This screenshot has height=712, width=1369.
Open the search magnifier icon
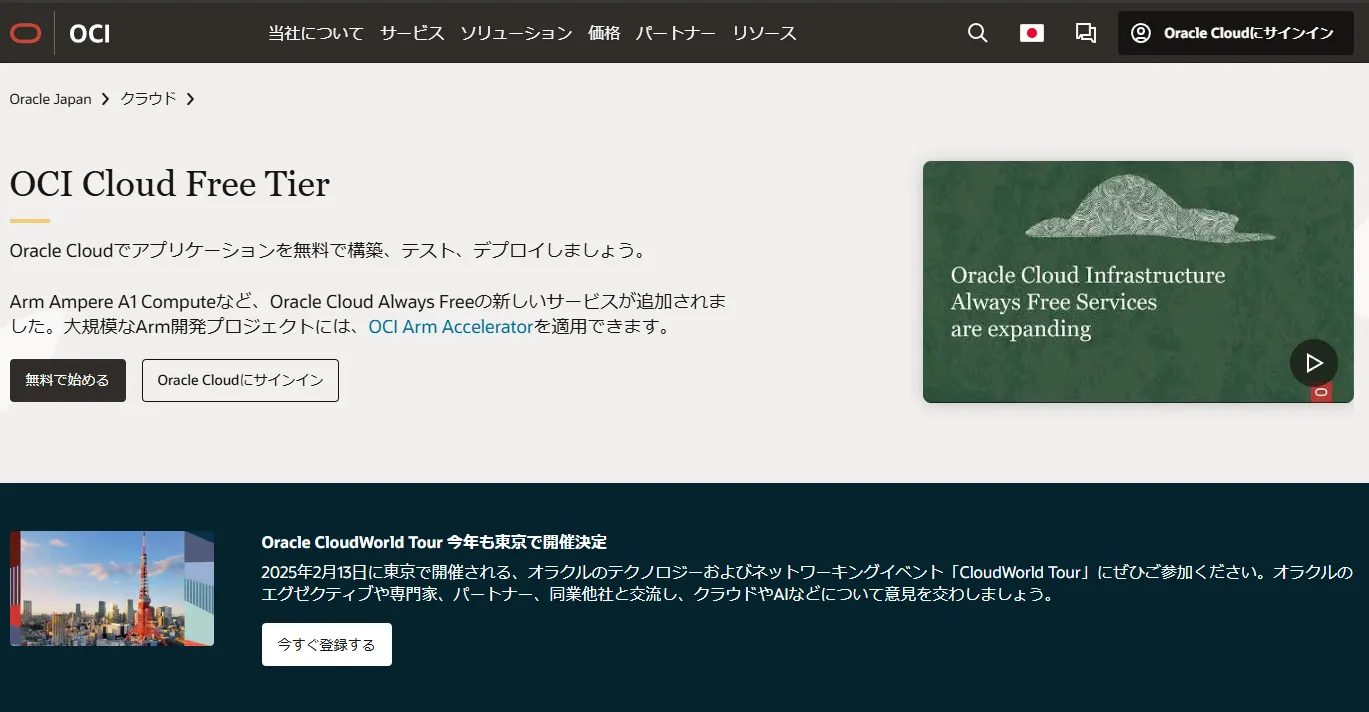pos(977,33)
